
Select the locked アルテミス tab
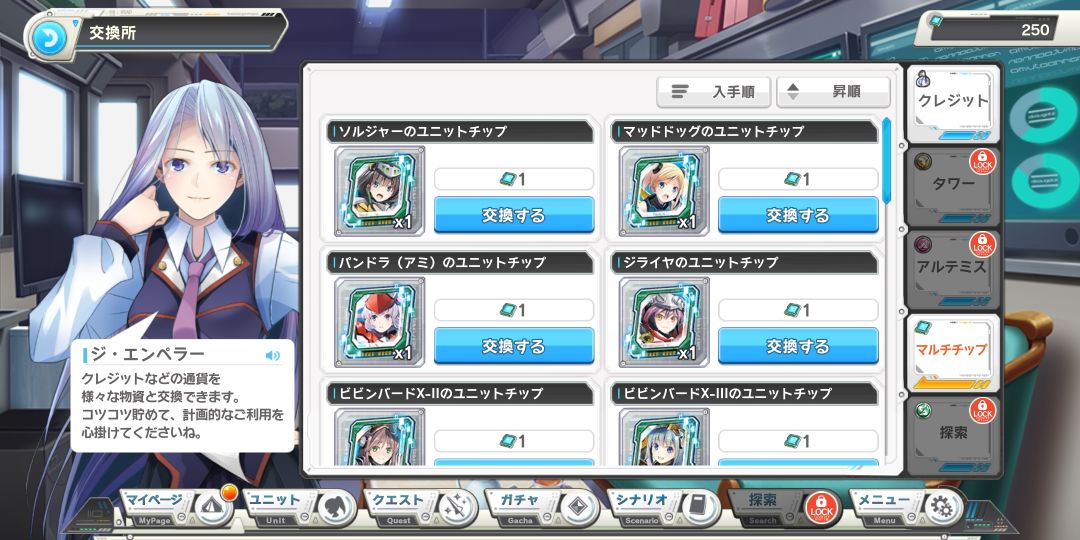(x=953, y=269)
